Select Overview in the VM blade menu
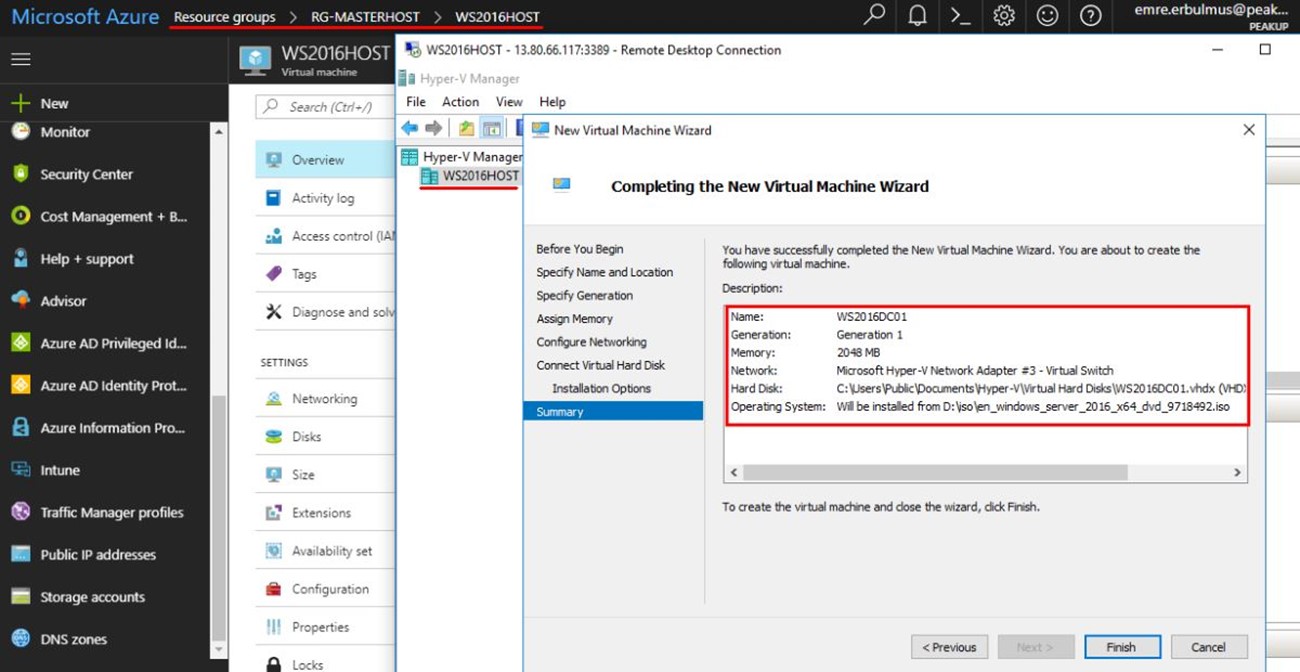This screenshot has width=1300, height=672. [325, 160]
